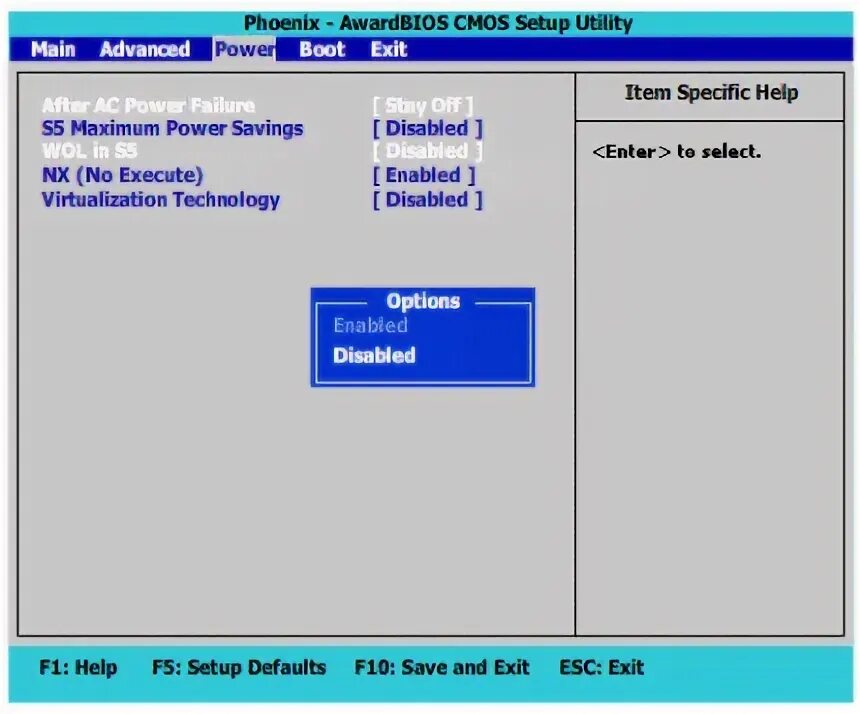Select the WOL in S5 label

89,151
